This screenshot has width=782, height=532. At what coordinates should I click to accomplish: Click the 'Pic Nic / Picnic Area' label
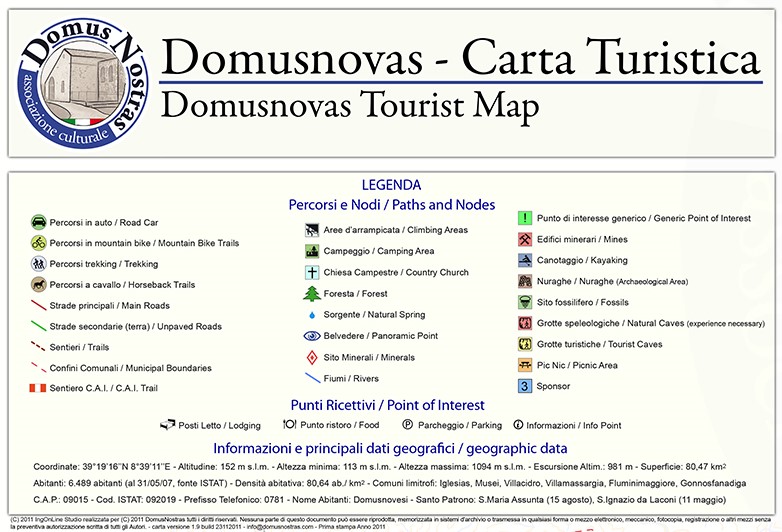(x=577, y=365)
